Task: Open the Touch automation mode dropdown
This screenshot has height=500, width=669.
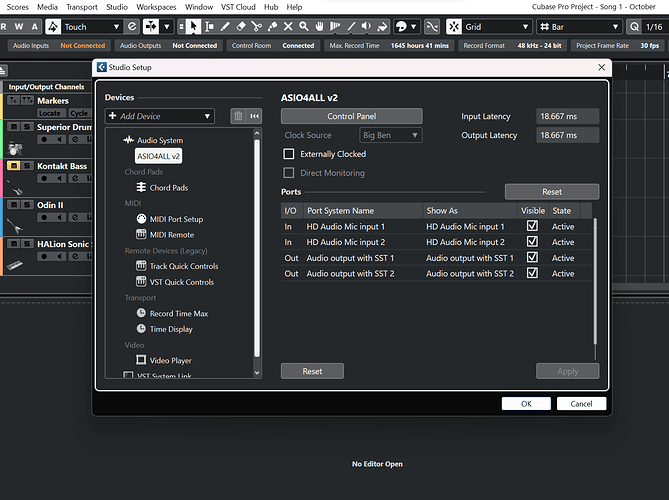Action: coord(92,26)
